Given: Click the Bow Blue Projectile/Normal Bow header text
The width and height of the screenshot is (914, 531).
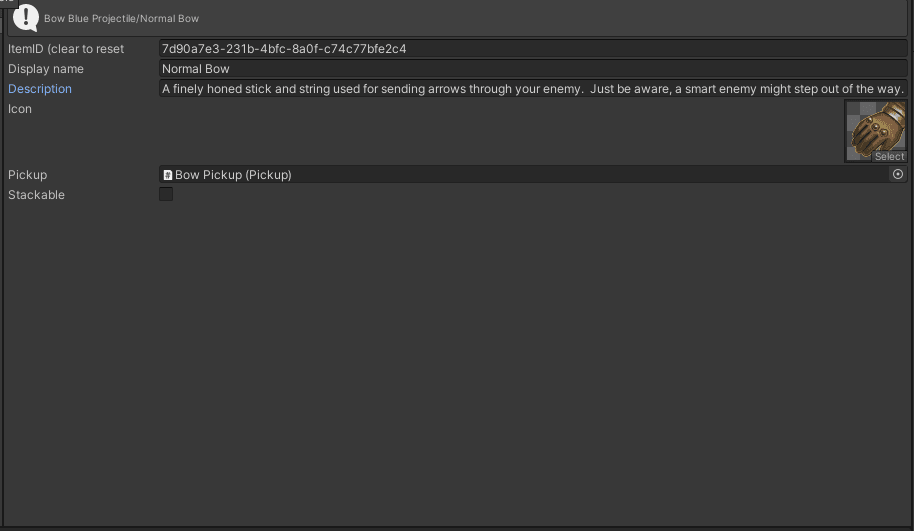Looking at the screenshot, I should (121, 19).
